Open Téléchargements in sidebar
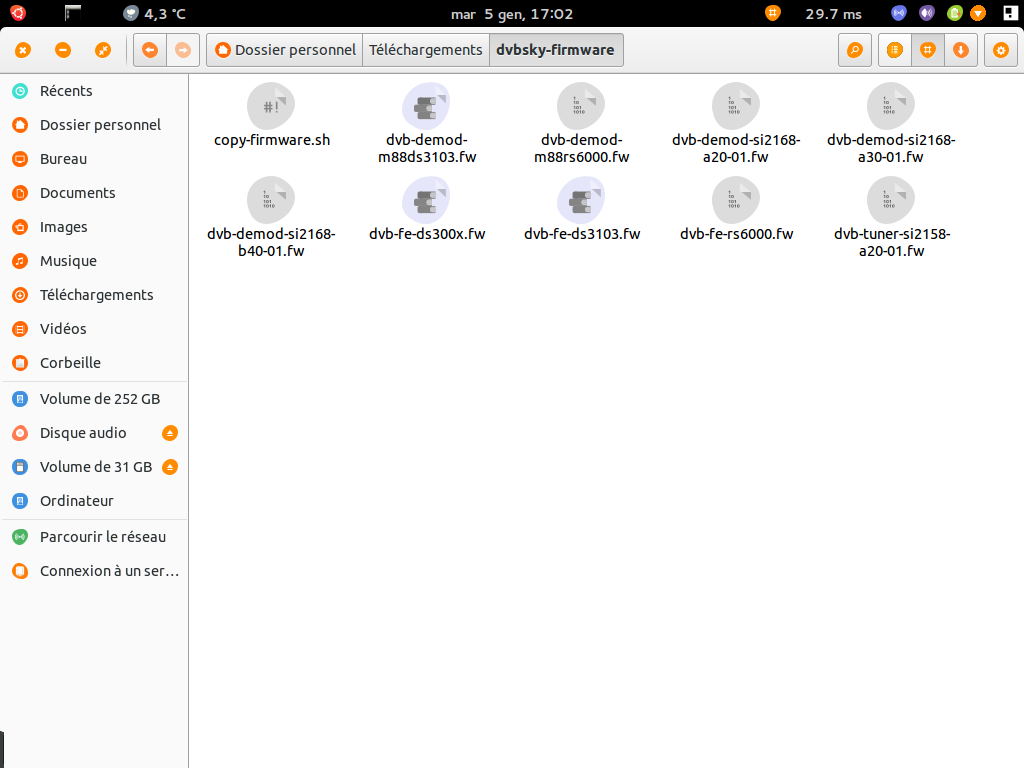 [x=95, y=295]
